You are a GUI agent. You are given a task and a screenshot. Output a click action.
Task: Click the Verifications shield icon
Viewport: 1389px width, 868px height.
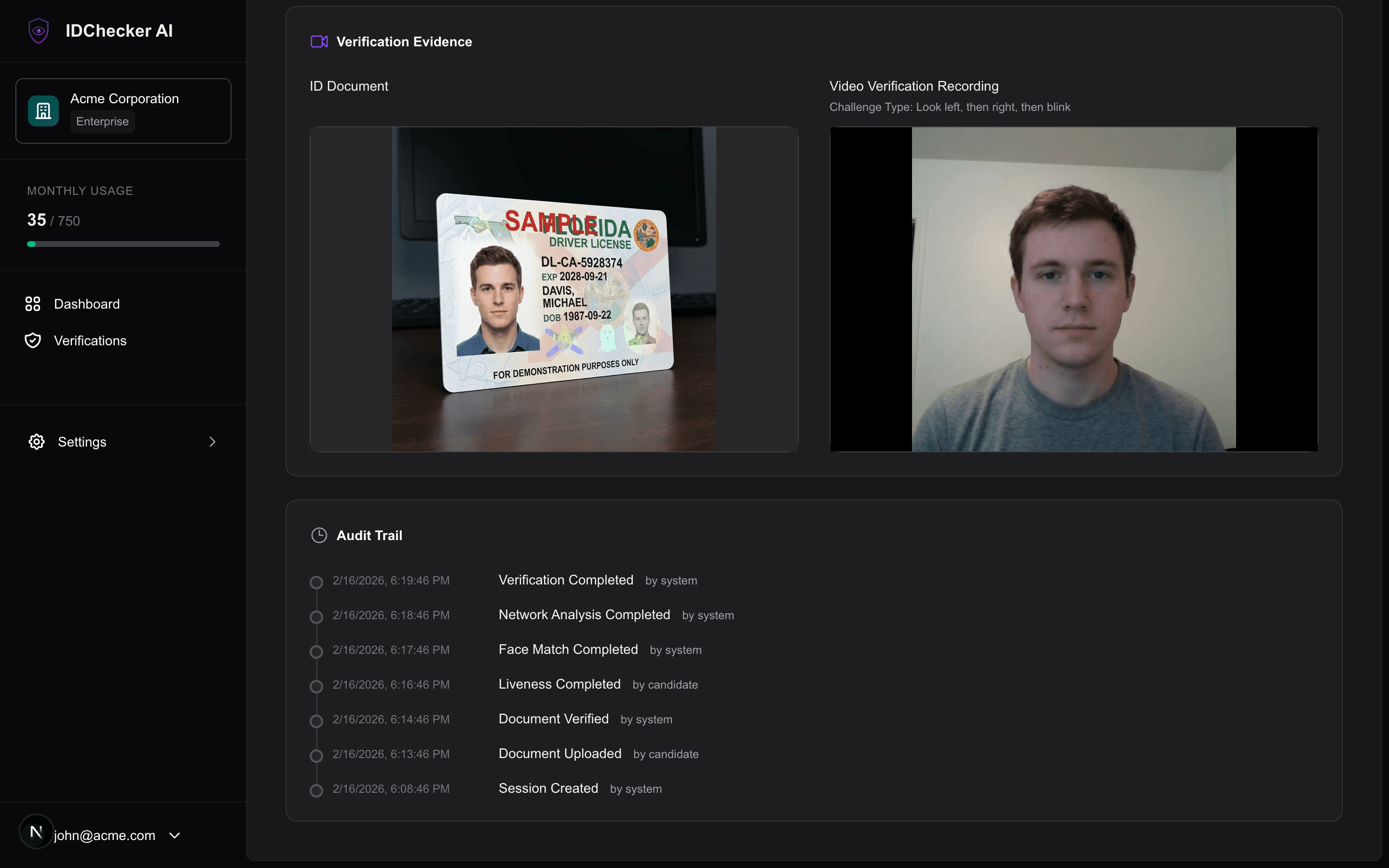pos(33,340)
